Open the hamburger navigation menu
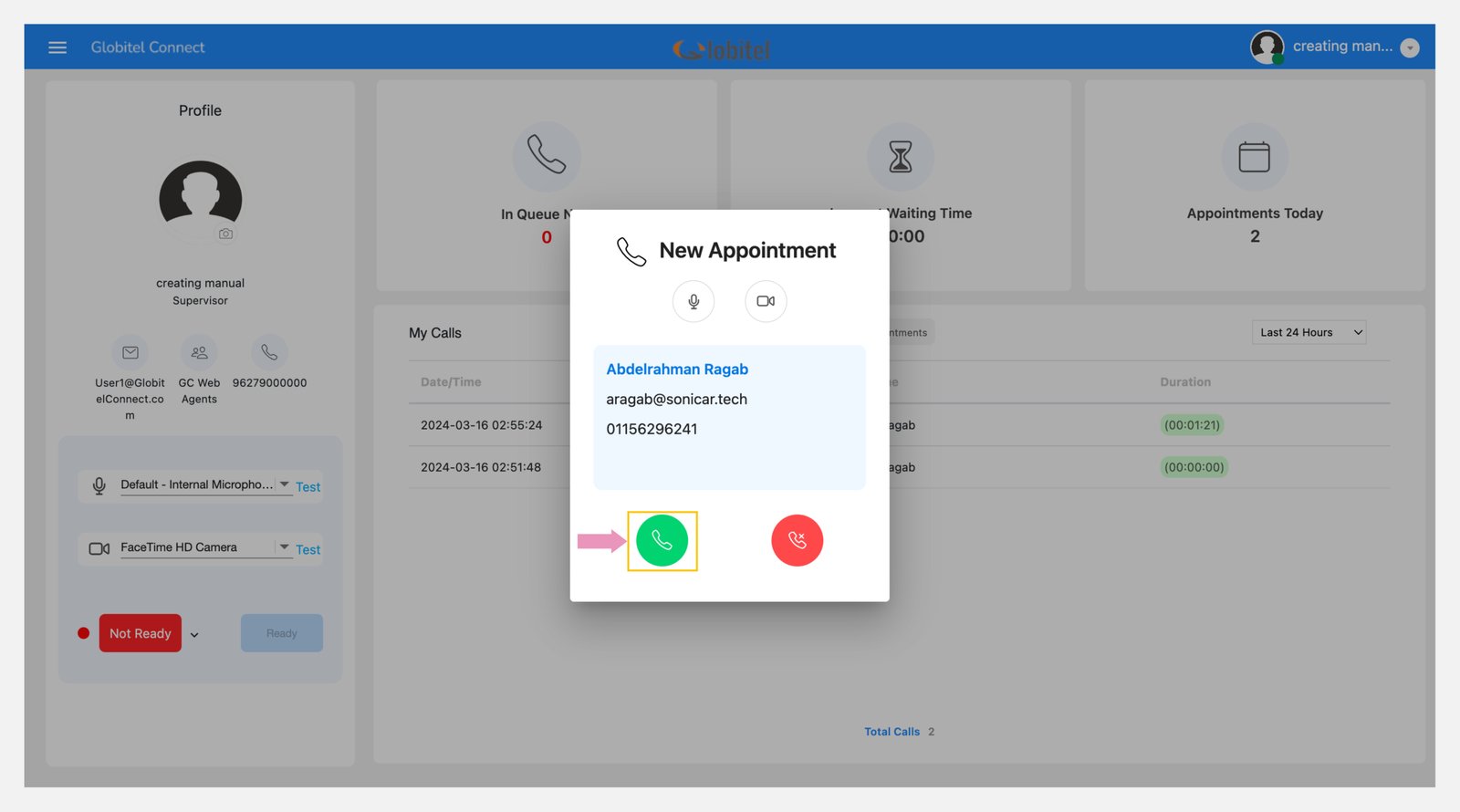Screen dimensions: 1460x812 tap(57, 47)
